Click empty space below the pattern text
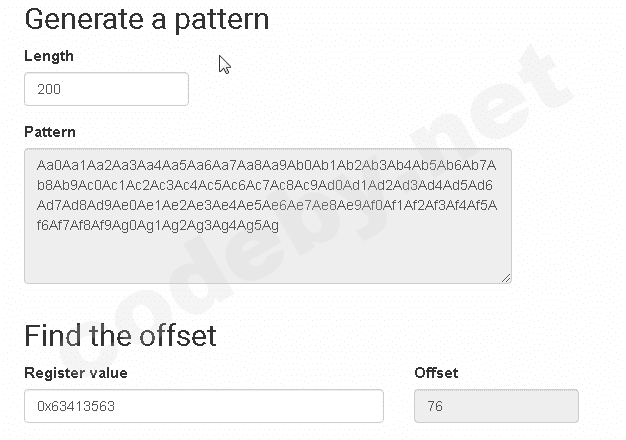The height and width of the screenshot is (440, 626). [x=267, y=259]
